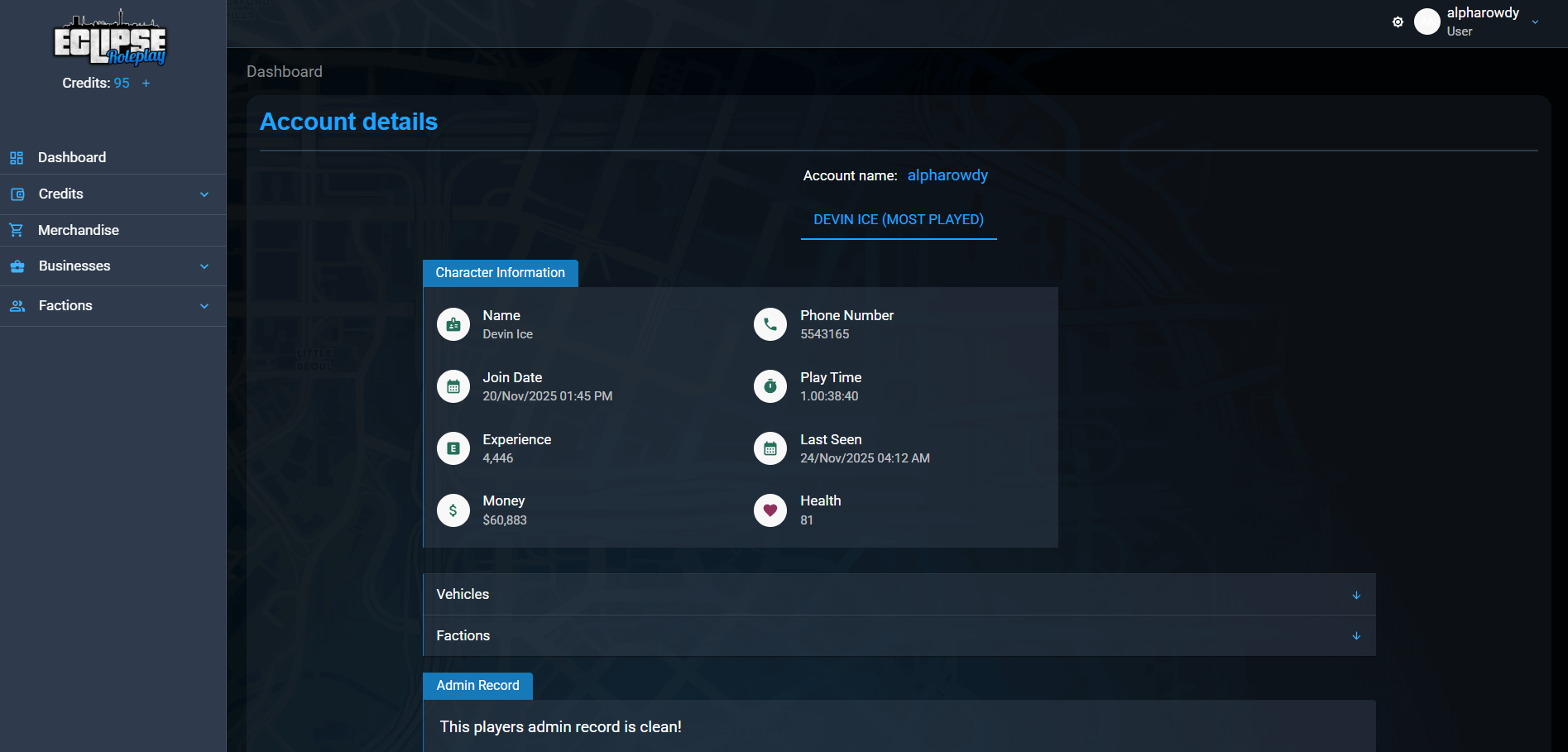Screen dimensions: 1568x752
Task: Click the Credits wallet icon in sidebar
Action: tap(17, 194)
